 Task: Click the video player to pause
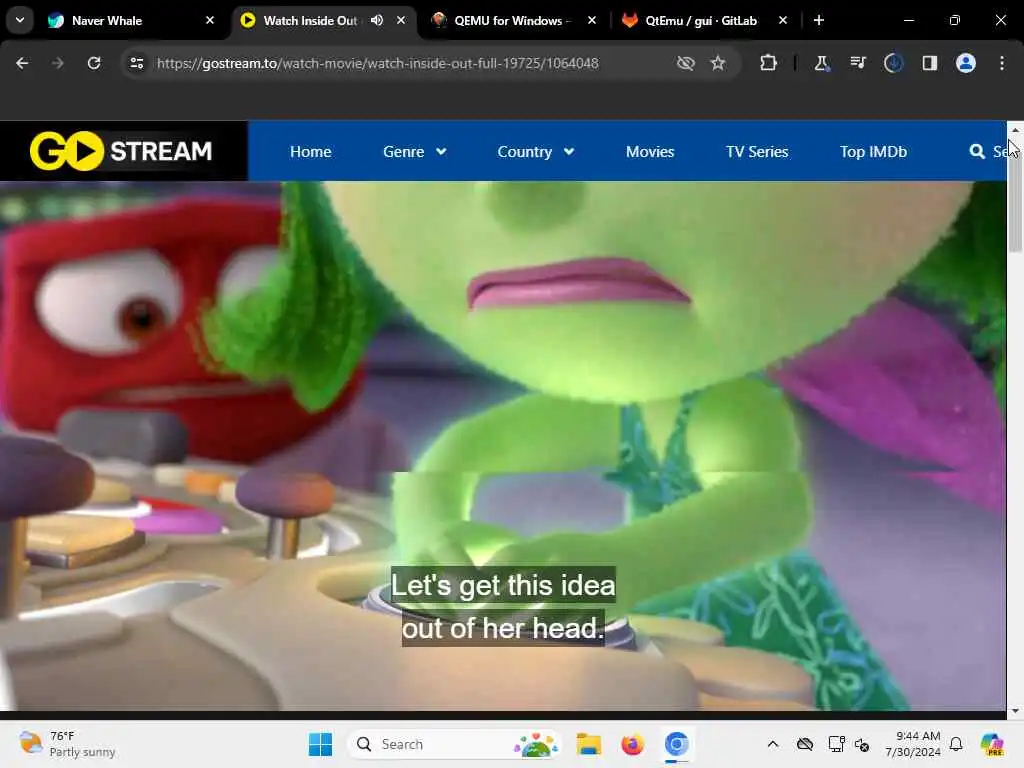click(503, 445)
